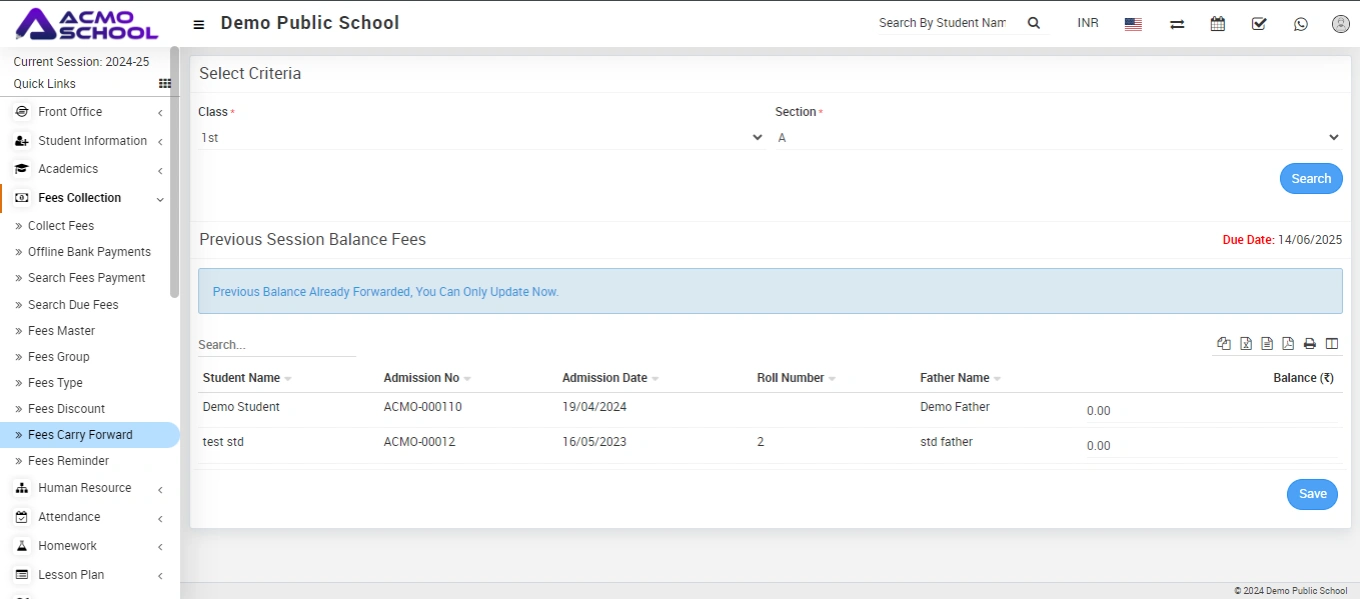Open column visibility selector icon
This screenshot has width=1360, height=599.
(x=1332, y=344)
